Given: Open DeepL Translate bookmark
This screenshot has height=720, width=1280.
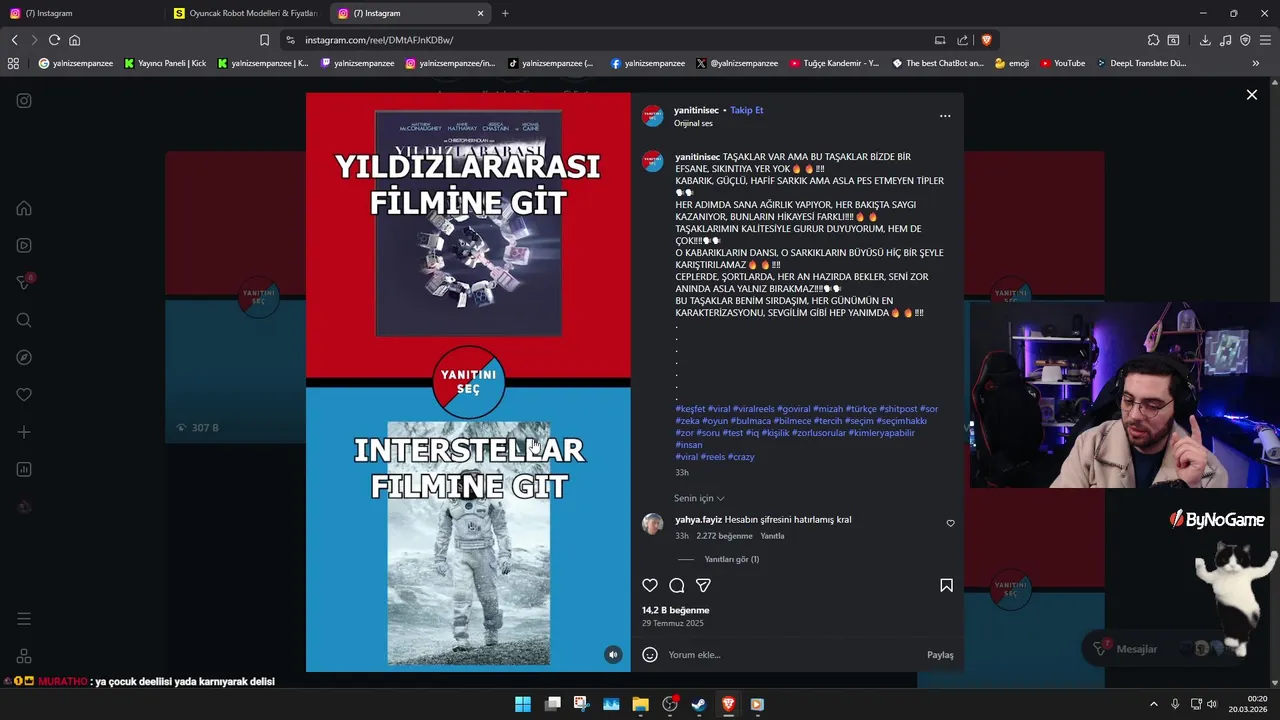Looking at the screenshot, I should 1141,63.
